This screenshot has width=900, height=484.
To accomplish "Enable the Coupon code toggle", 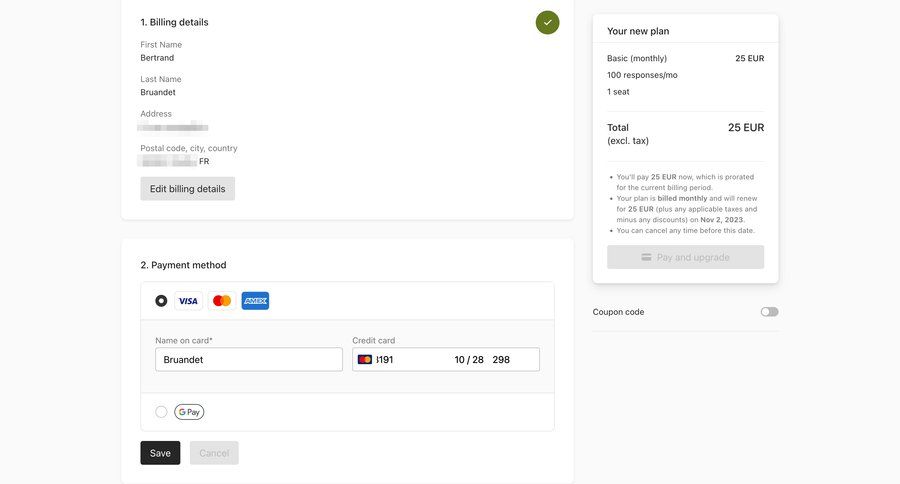I will click(768, 312).
